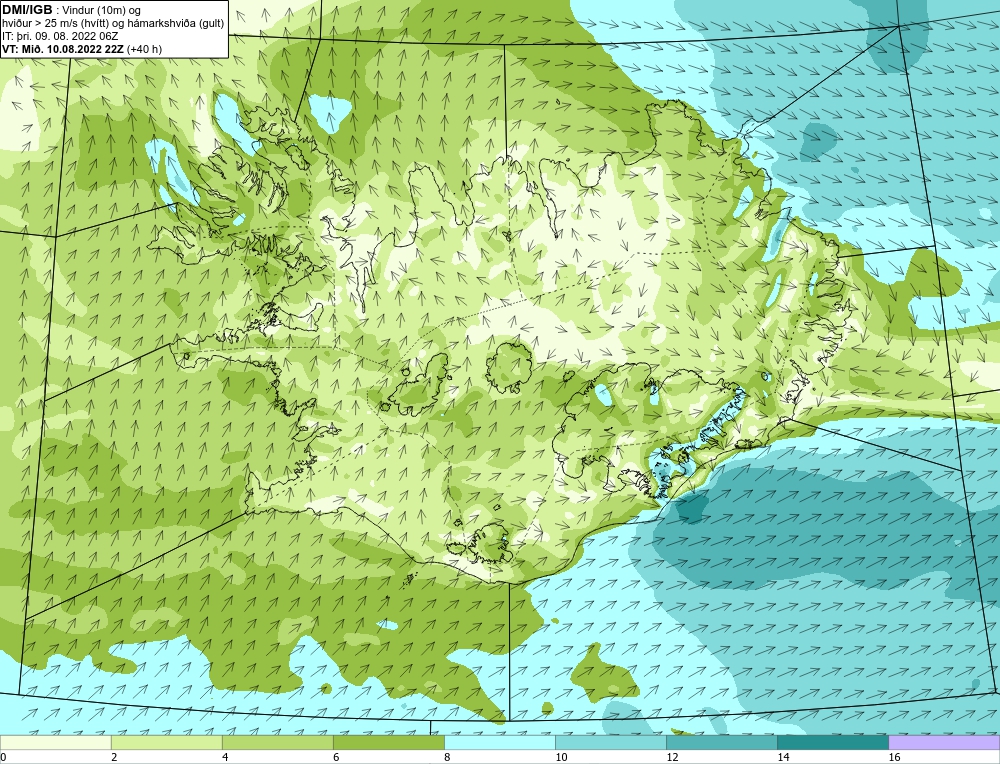
Task: Click the 10–12 m/s teal legend swatch
Action: point(610,742)
